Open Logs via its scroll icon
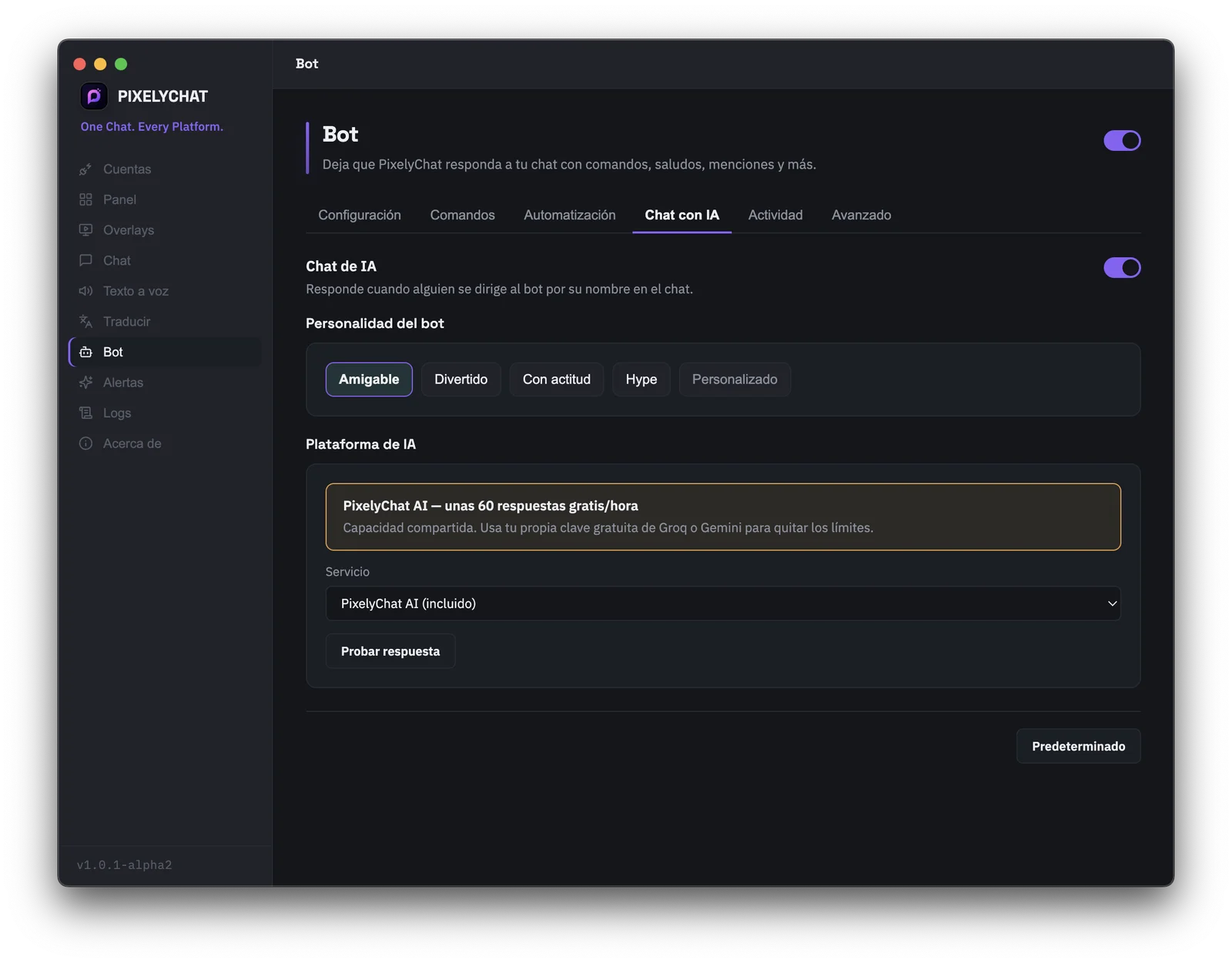1232x963 pixels. (85, 413)
